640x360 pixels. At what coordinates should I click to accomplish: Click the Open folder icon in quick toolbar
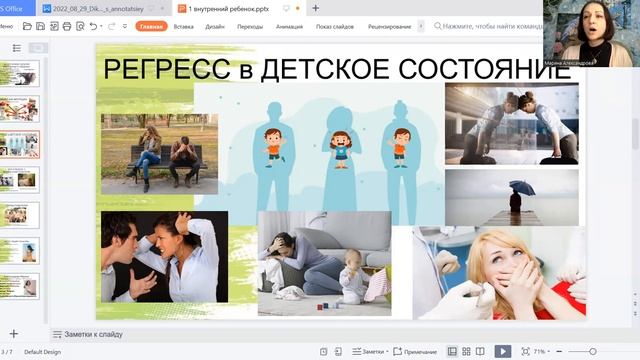click(x=27, y=27)
